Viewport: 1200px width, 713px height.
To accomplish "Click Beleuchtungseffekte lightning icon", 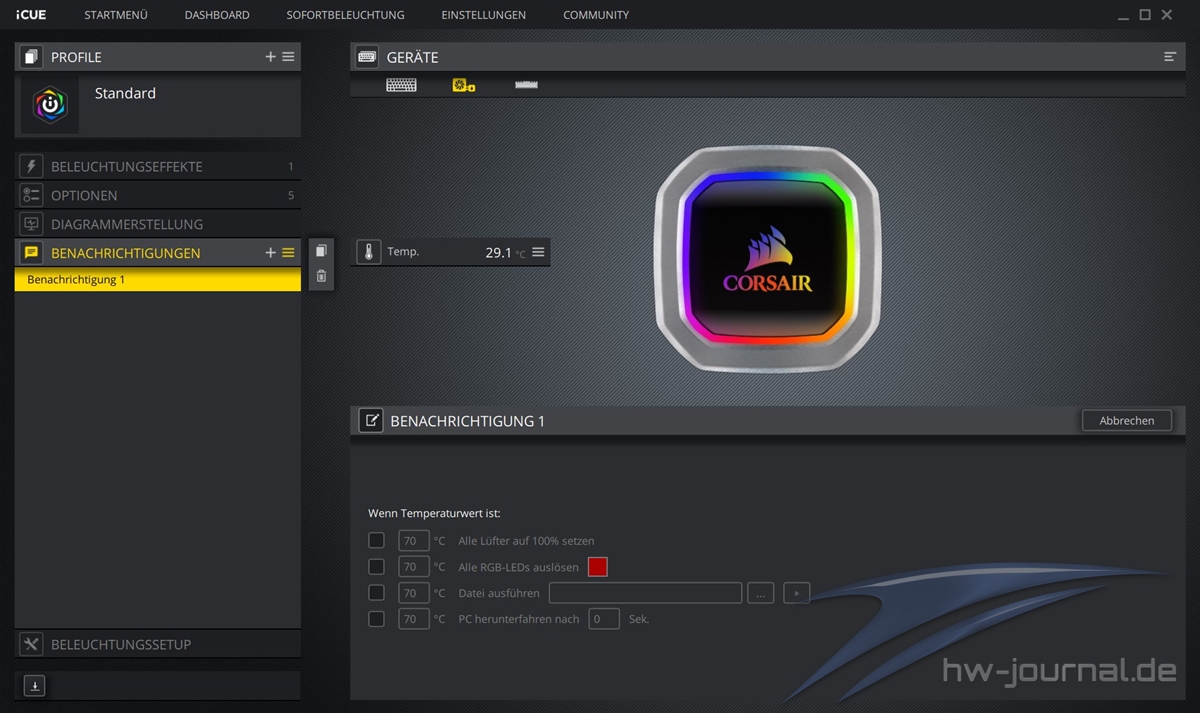I will pyautogui.click(x=31, y=166).
